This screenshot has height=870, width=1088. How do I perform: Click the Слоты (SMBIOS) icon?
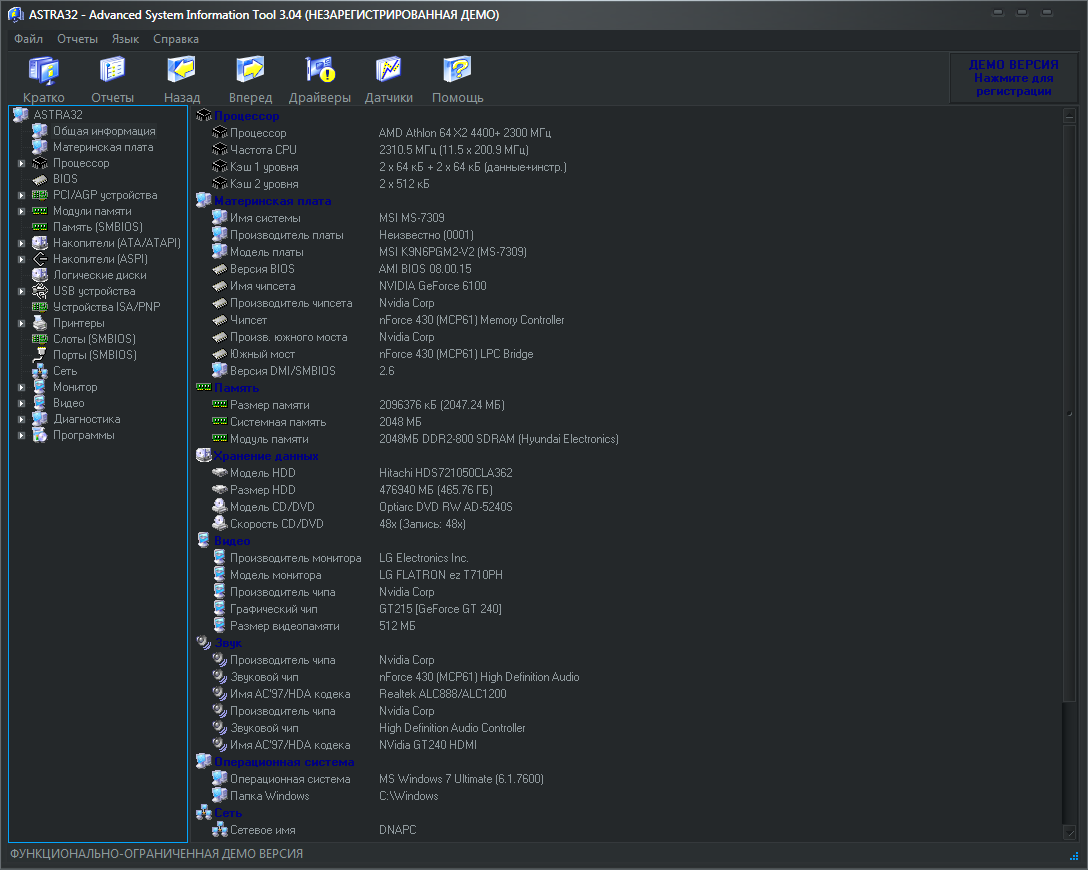click(40, 339)
